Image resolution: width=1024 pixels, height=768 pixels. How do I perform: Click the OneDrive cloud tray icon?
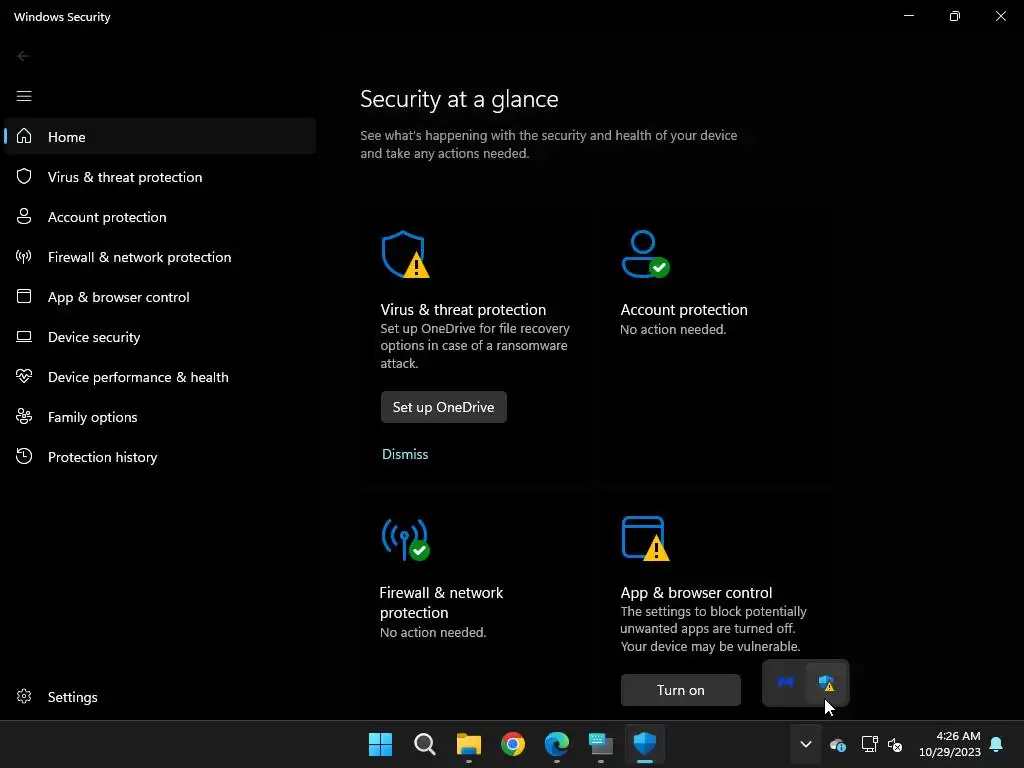[838, 744]
